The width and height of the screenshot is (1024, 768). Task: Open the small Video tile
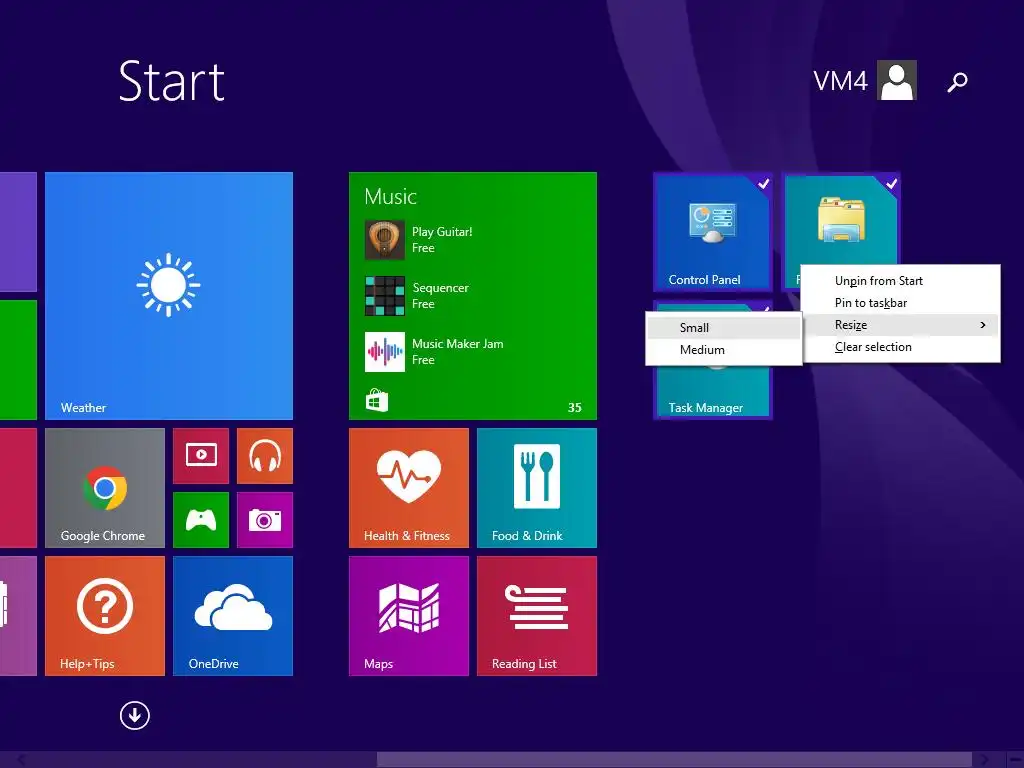201,455
